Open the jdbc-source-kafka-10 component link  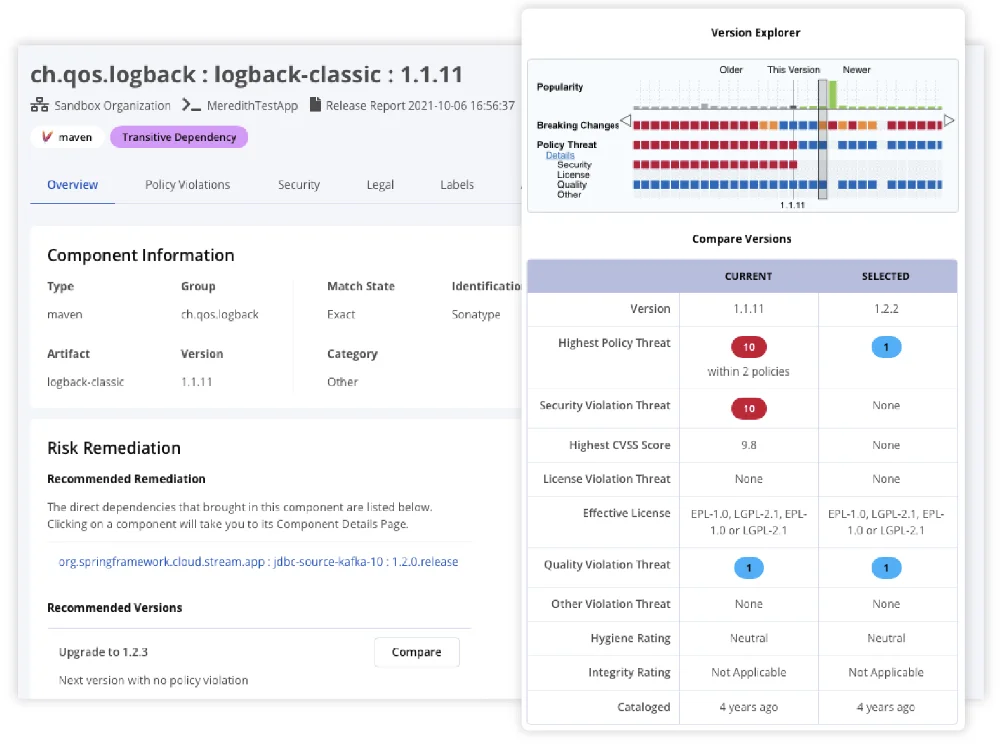[x=259, y=562]
